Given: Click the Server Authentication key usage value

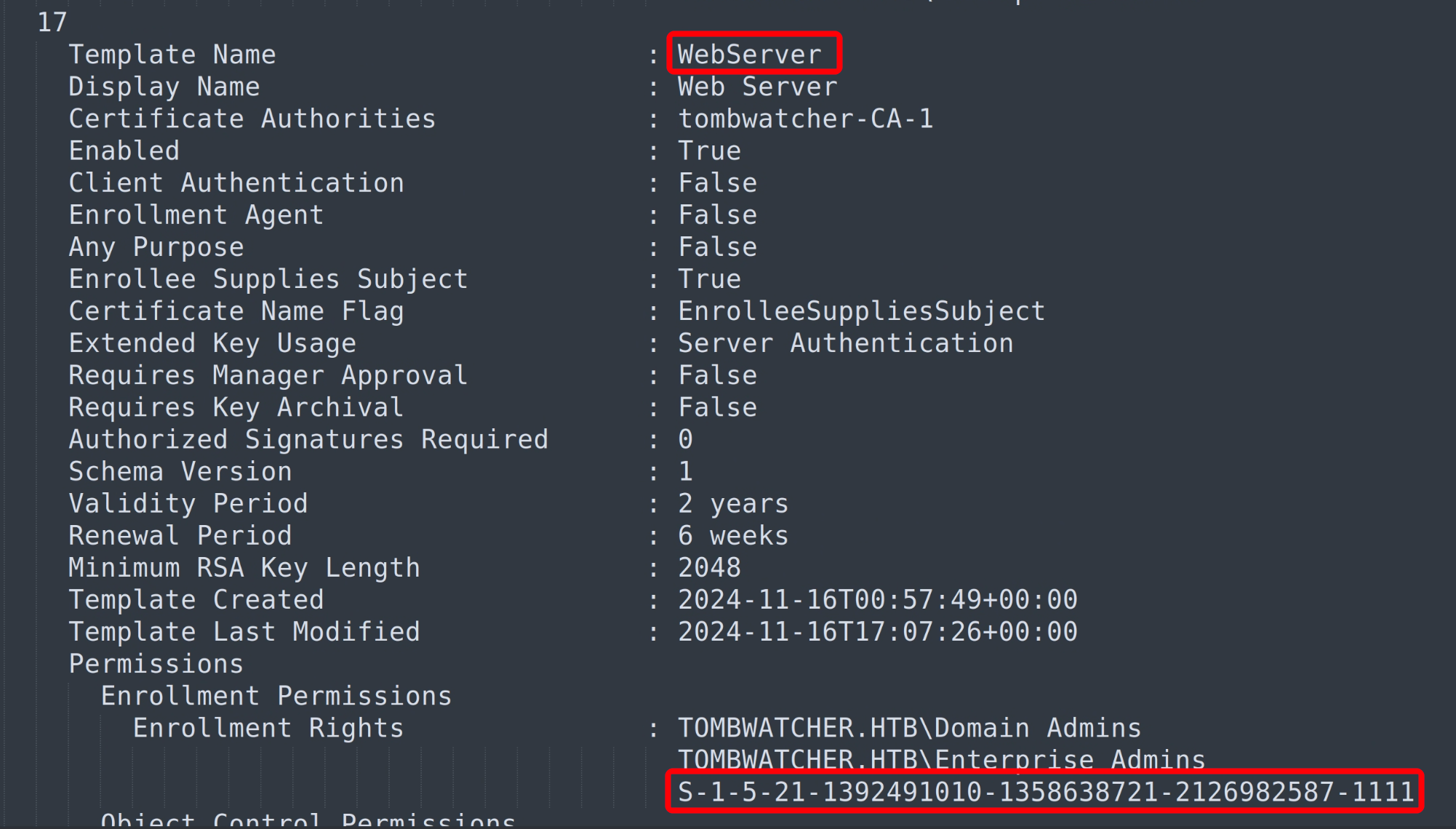Looking at the screenshot, I should [x=845, y=343].
